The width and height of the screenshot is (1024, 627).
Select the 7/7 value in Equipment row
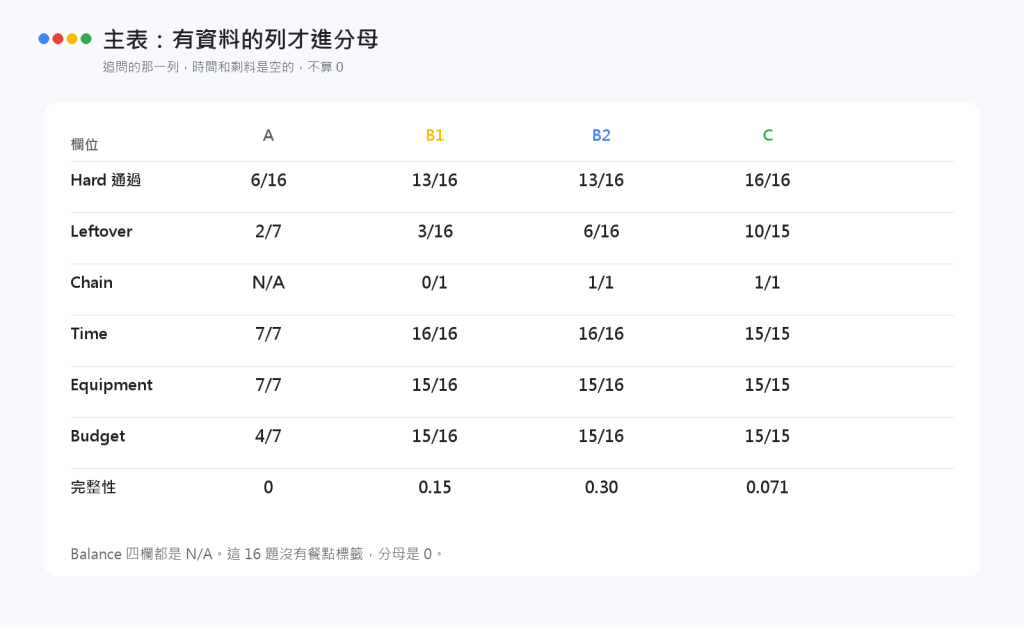(x=268, y=385)
